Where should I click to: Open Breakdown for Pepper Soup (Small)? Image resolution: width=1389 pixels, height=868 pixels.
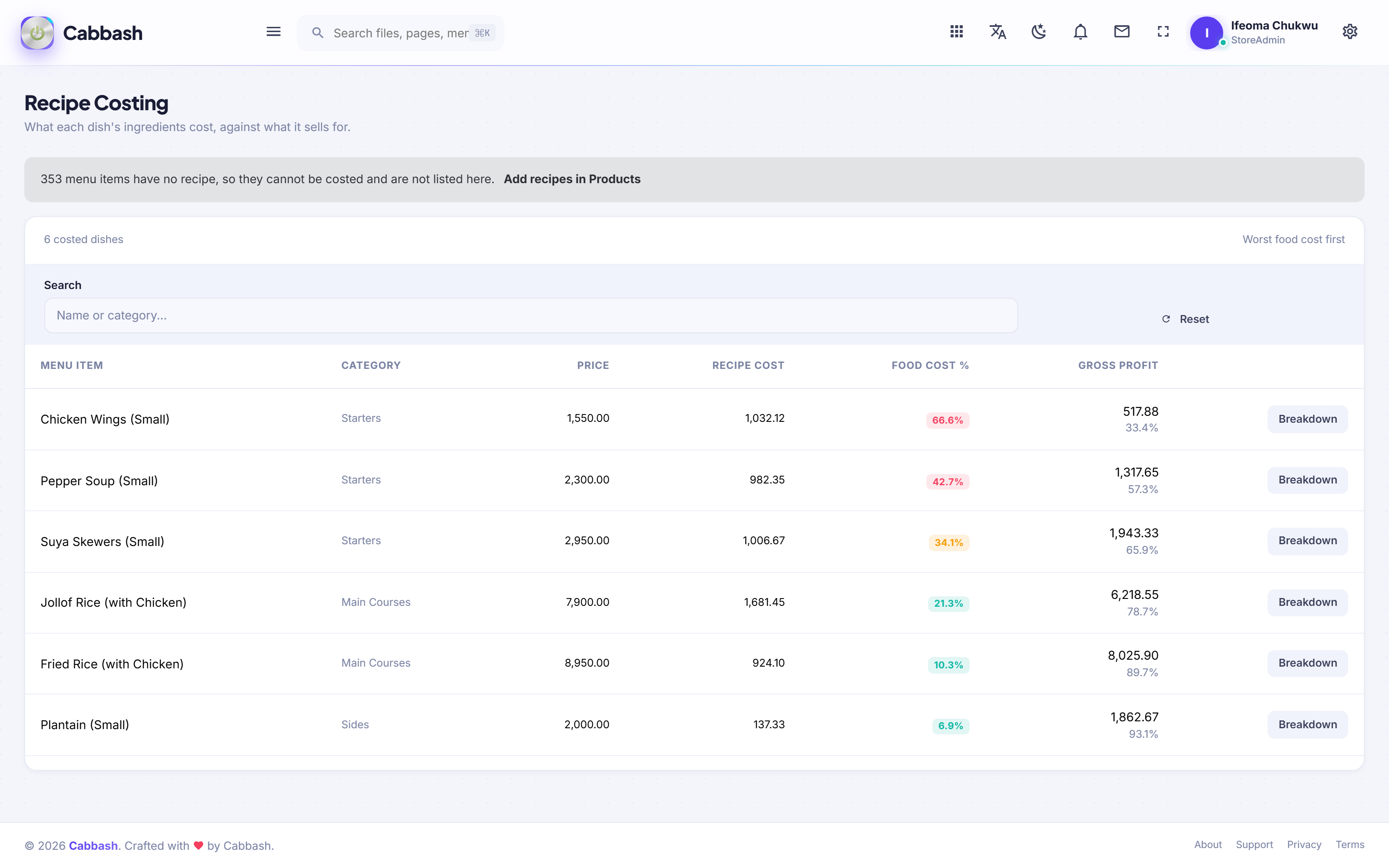[x=1307, y=480]
